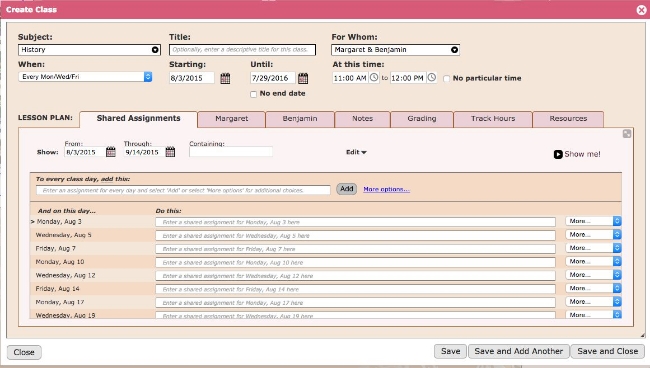Open the Resources tab
The image size is (650, 368).
pyautogui.click(x=568, y=119)
